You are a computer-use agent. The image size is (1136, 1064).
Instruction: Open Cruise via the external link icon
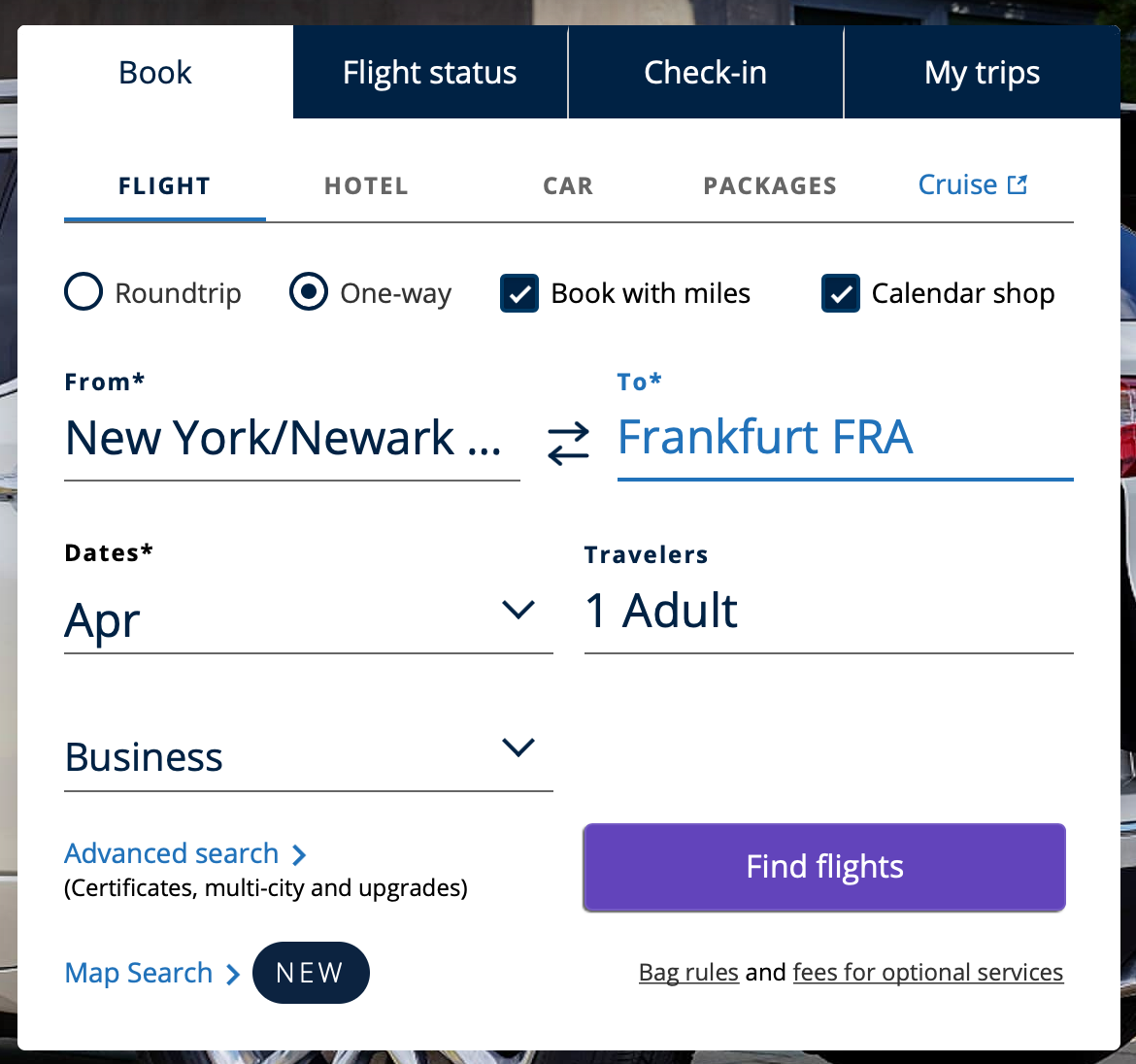point(1018,183)
